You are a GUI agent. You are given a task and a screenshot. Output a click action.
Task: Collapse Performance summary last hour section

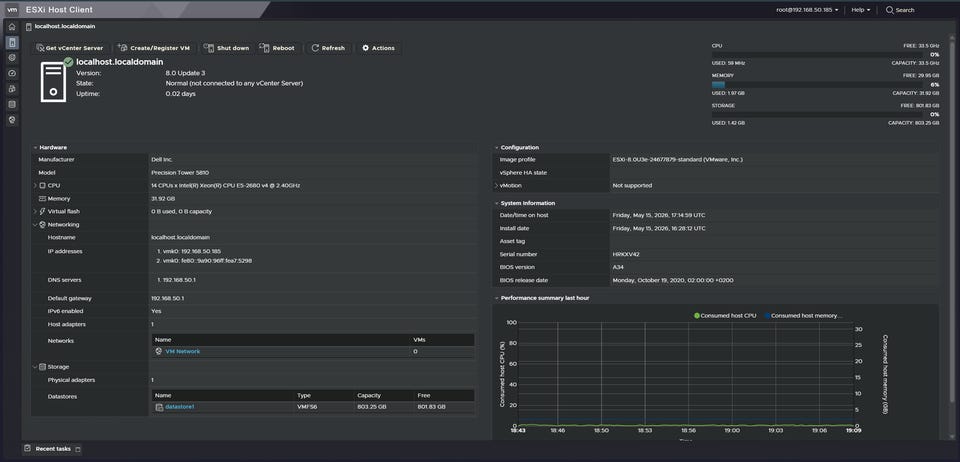(x=496, y=298)
